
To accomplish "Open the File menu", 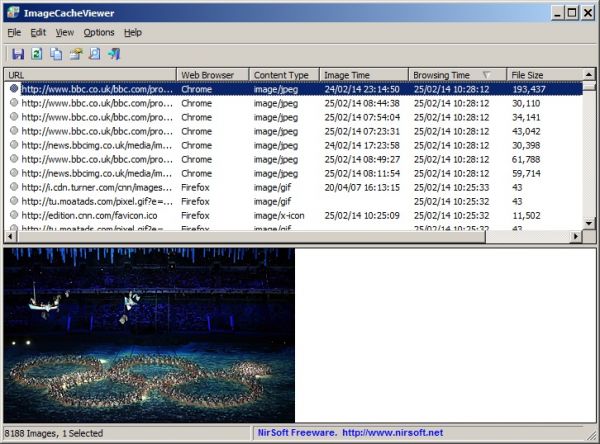I will point(14,32).
